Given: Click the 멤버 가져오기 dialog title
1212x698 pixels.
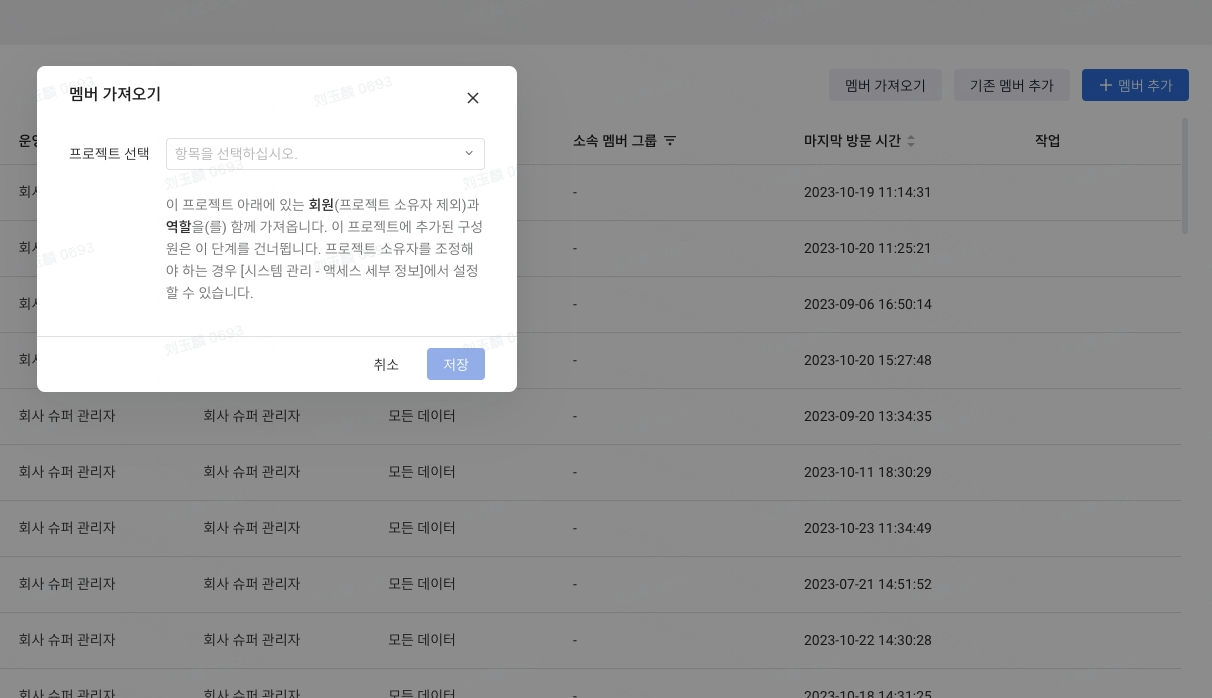Looking at the screenshot, I should (116, 94).
